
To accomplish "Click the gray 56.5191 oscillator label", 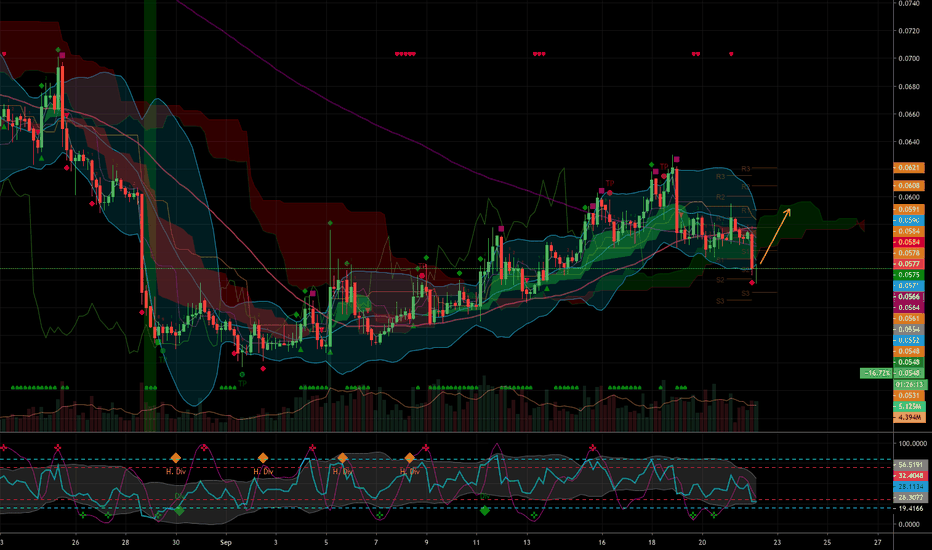I will (x=910, y=464).
